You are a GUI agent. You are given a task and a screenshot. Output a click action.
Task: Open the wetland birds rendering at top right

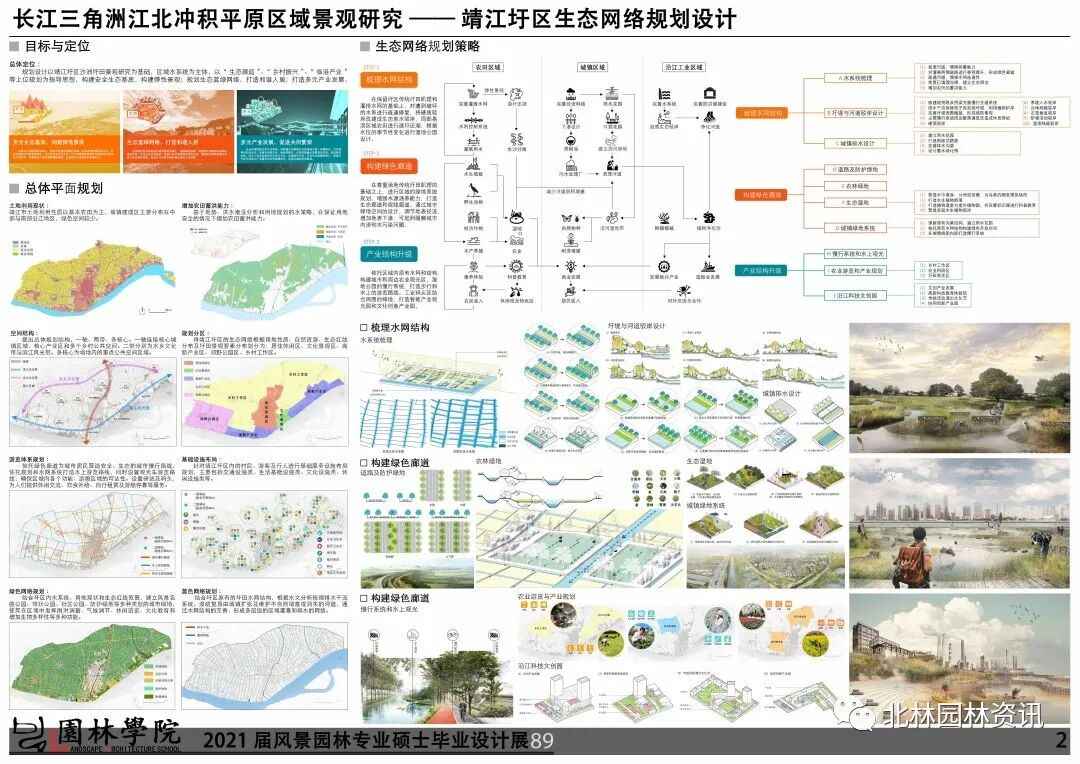pos(959,387)
